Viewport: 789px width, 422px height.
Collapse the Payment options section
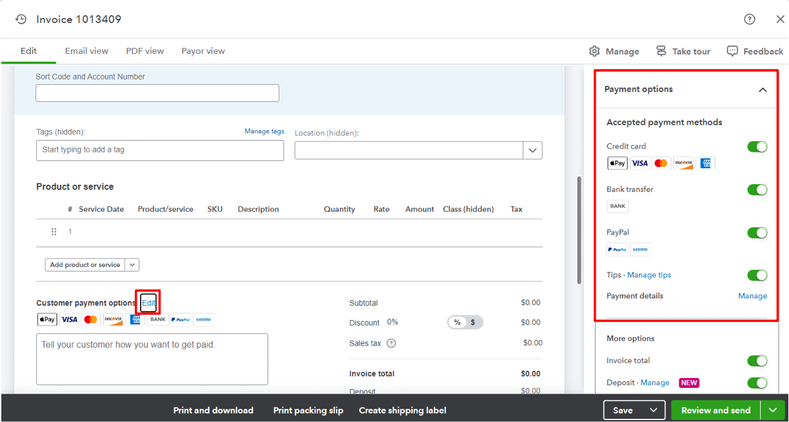[763, 90]
